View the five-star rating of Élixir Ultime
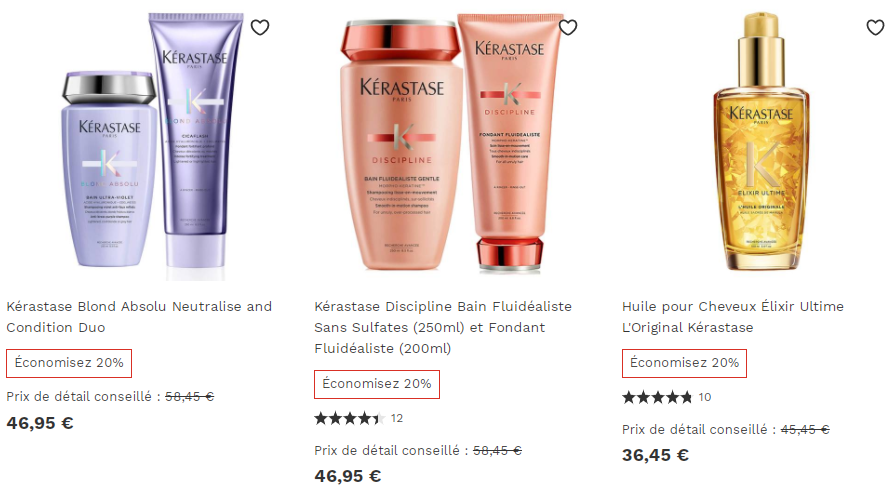Image resolution: width=893 pixels, height=492 pixels. [x=657, y=397]
